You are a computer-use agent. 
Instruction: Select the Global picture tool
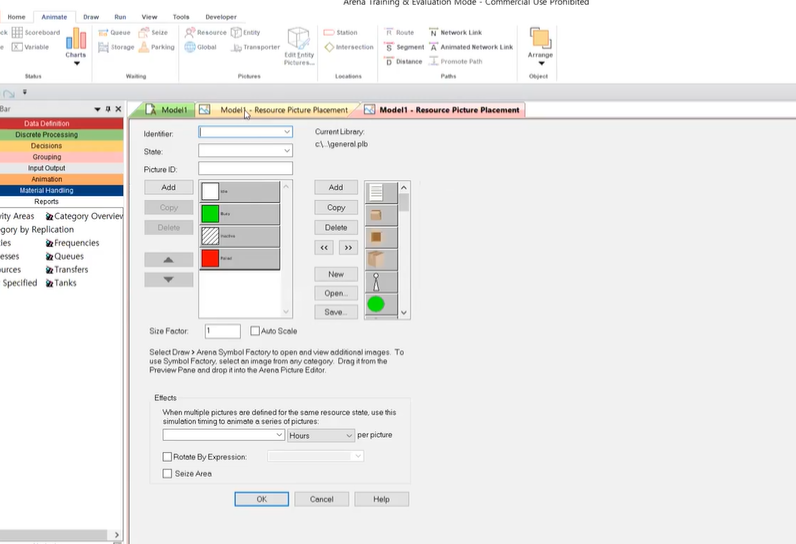201,47
